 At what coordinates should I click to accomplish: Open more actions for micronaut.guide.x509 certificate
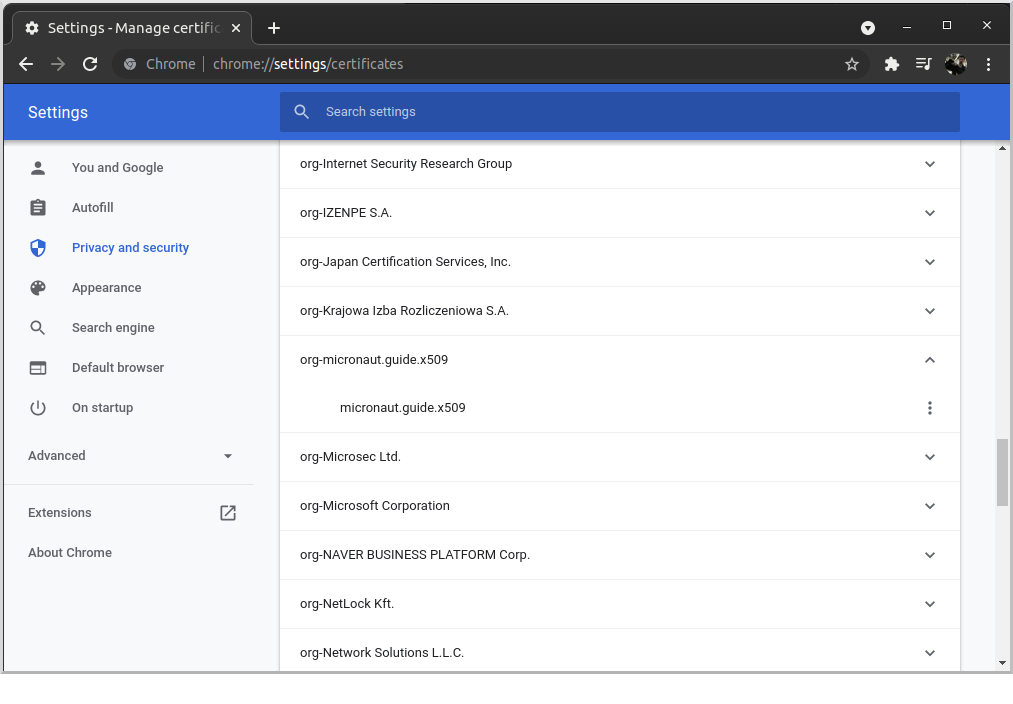930,408
